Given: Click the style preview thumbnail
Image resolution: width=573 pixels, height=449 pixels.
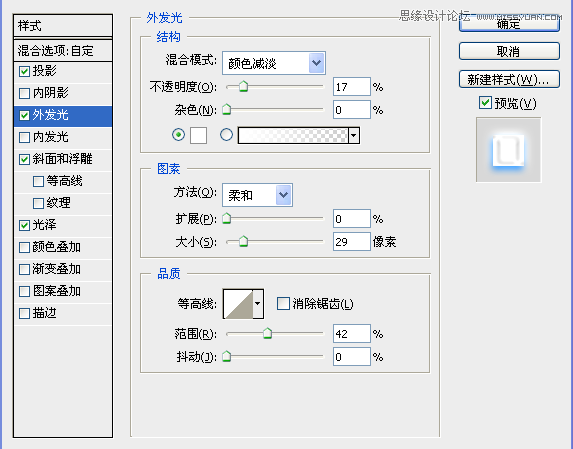Looking at the screenshot, I should [508, 150].
